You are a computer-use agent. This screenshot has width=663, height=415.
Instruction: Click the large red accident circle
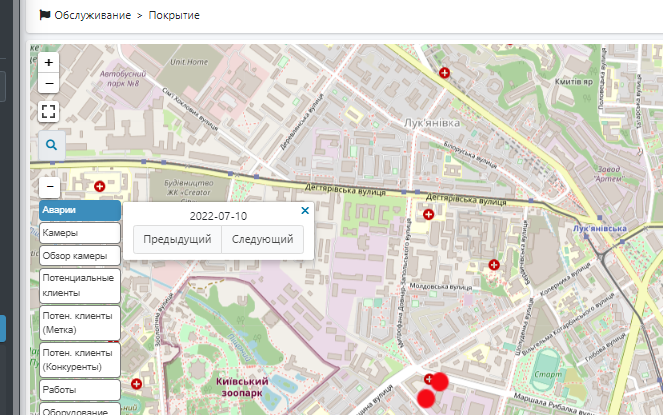click(x=439, y=380)
